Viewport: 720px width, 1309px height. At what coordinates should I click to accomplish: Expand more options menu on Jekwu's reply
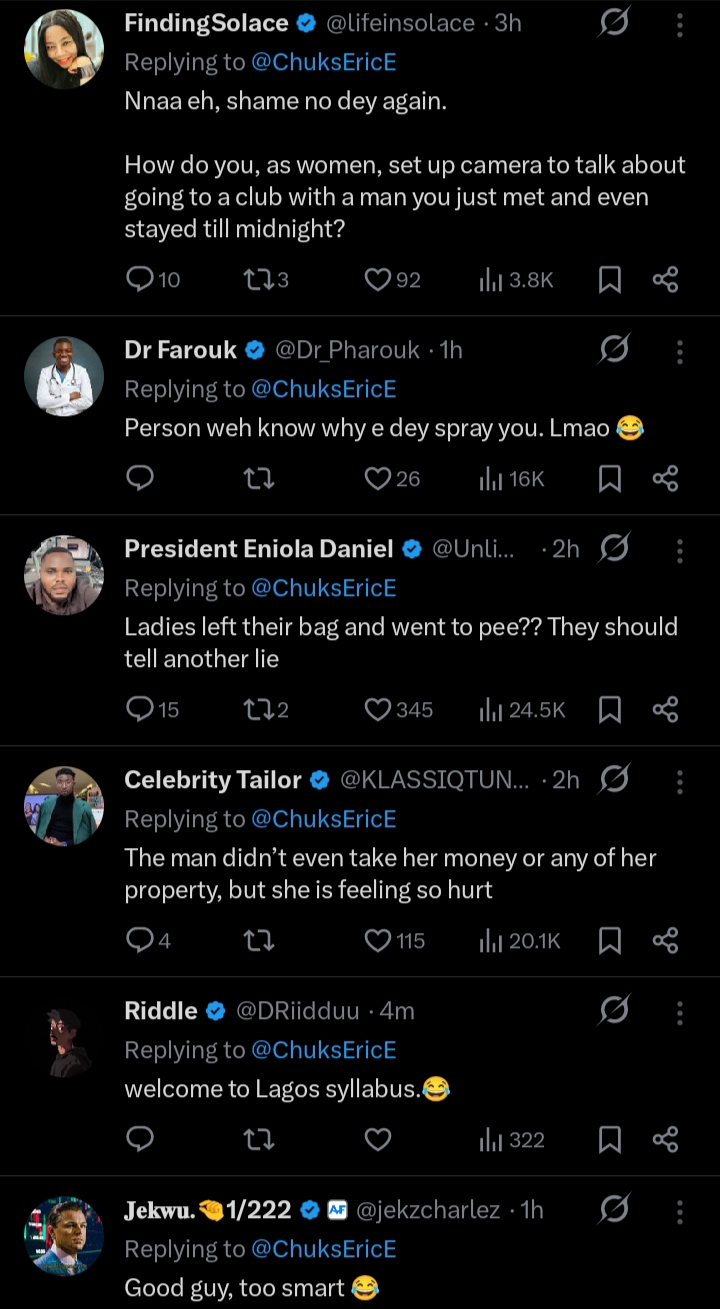tap(680, 1212)
